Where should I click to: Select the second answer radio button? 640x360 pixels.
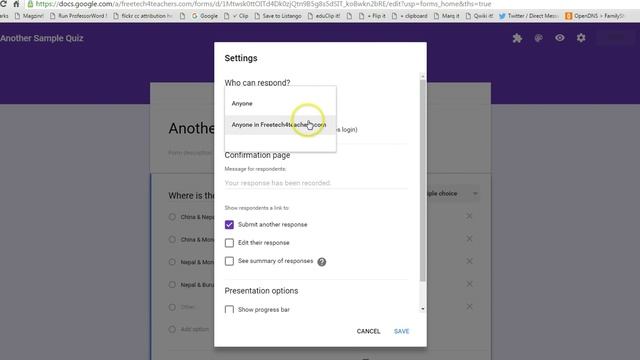point(172,239)
